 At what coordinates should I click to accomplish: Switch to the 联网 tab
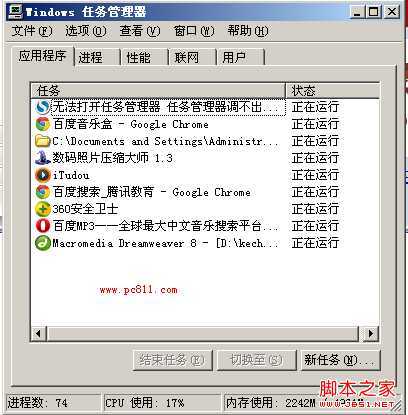tap(193, 57)
